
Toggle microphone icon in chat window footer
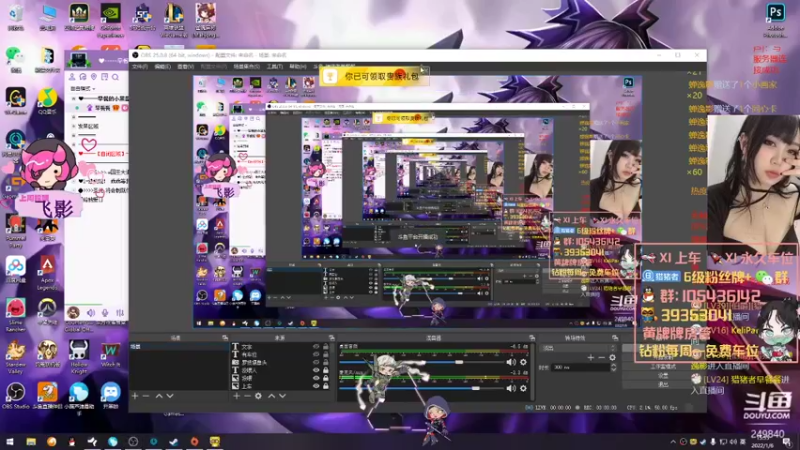(105, 313)
